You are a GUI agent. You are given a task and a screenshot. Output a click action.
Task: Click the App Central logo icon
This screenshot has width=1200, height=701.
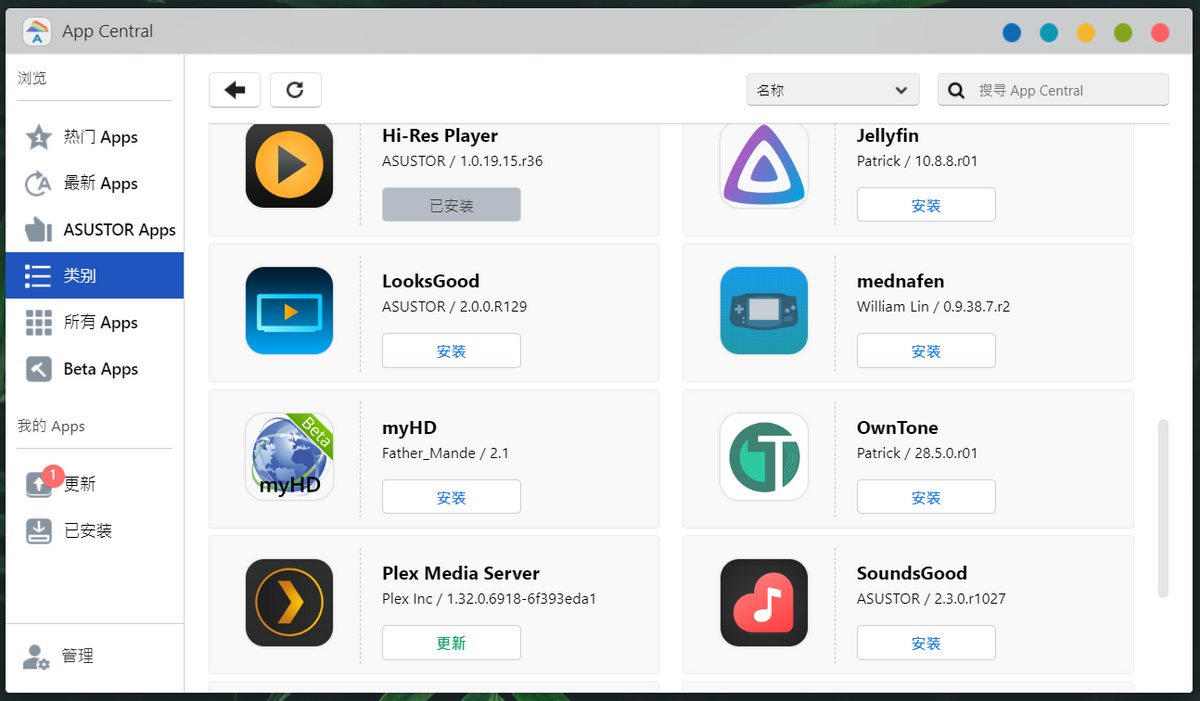37,31
